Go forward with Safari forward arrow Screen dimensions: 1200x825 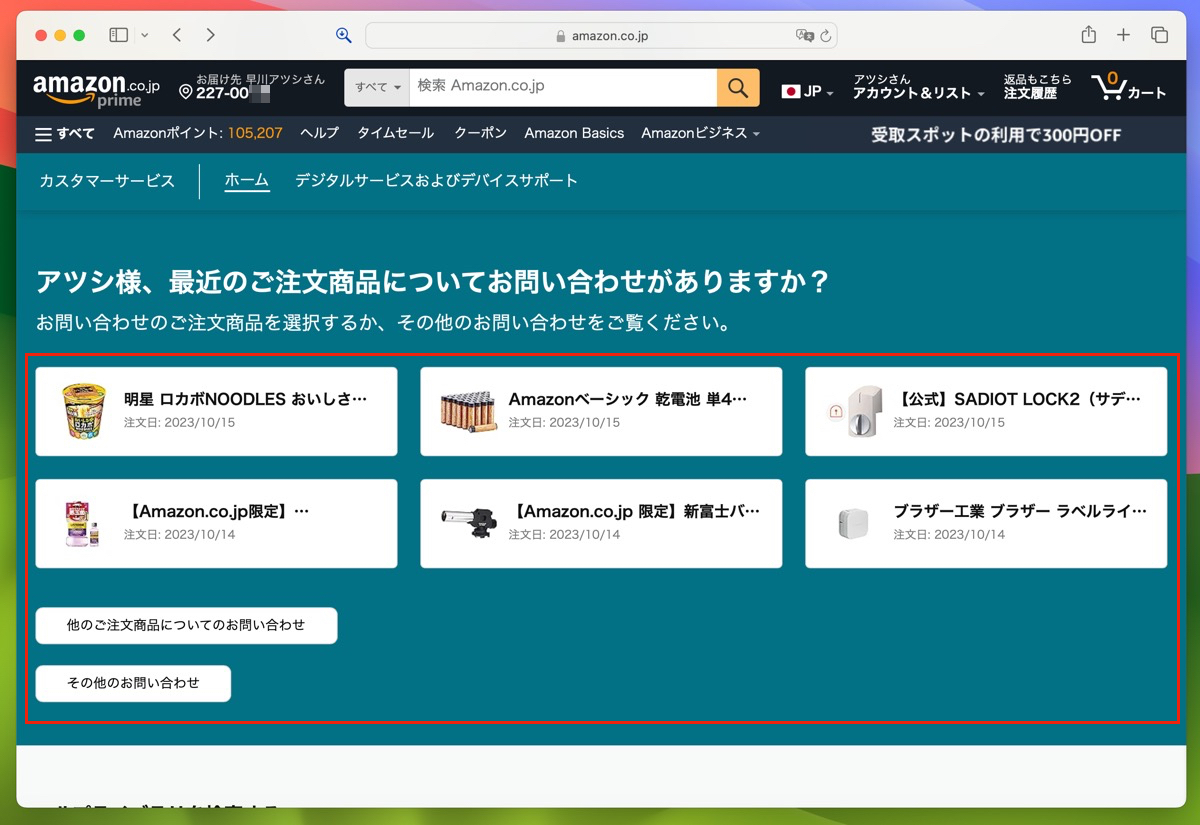210,35
